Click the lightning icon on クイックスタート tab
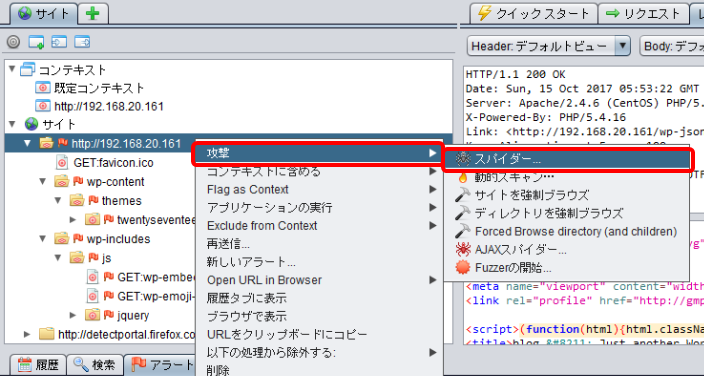This screenshot has height=376, width=704. tap(484, 13)
